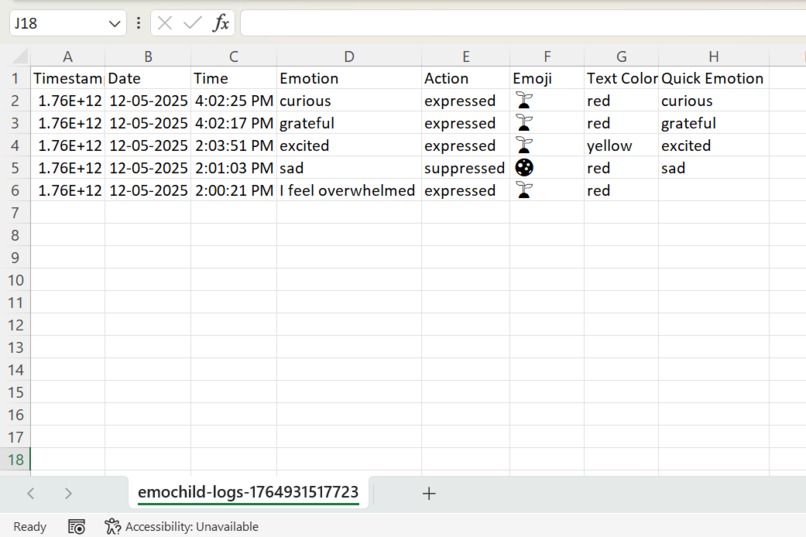The image size is (806, 537).
Task: Click the 'Date' header cell
Action: (x=148, y=79)
